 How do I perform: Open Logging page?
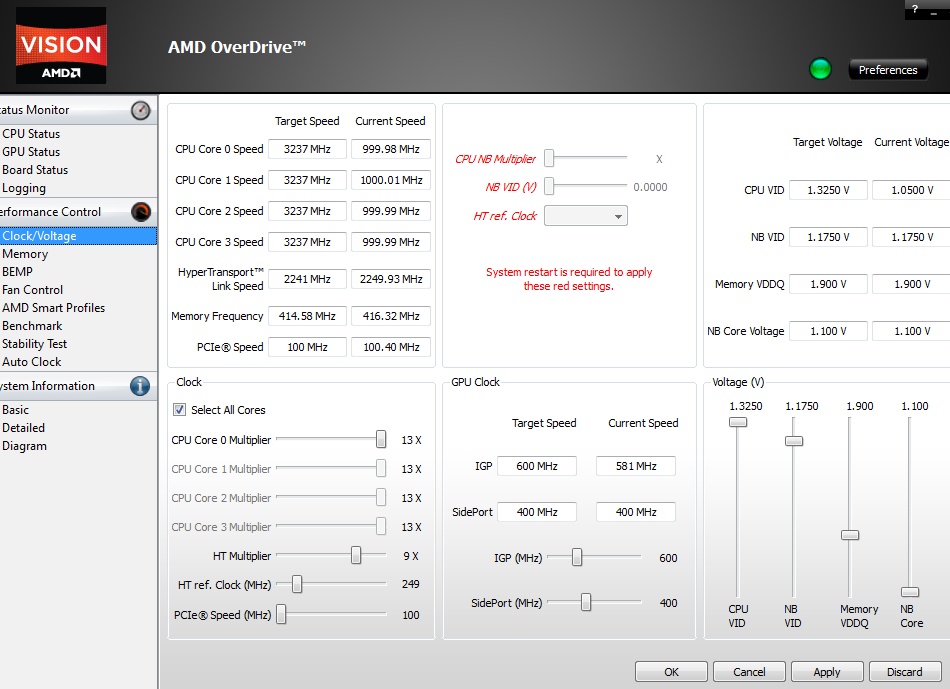click(24, 188)
